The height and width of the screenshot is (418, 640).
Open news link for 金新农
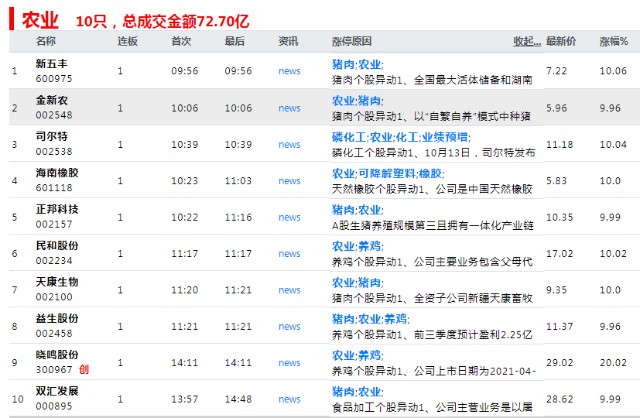click(289, 108)
